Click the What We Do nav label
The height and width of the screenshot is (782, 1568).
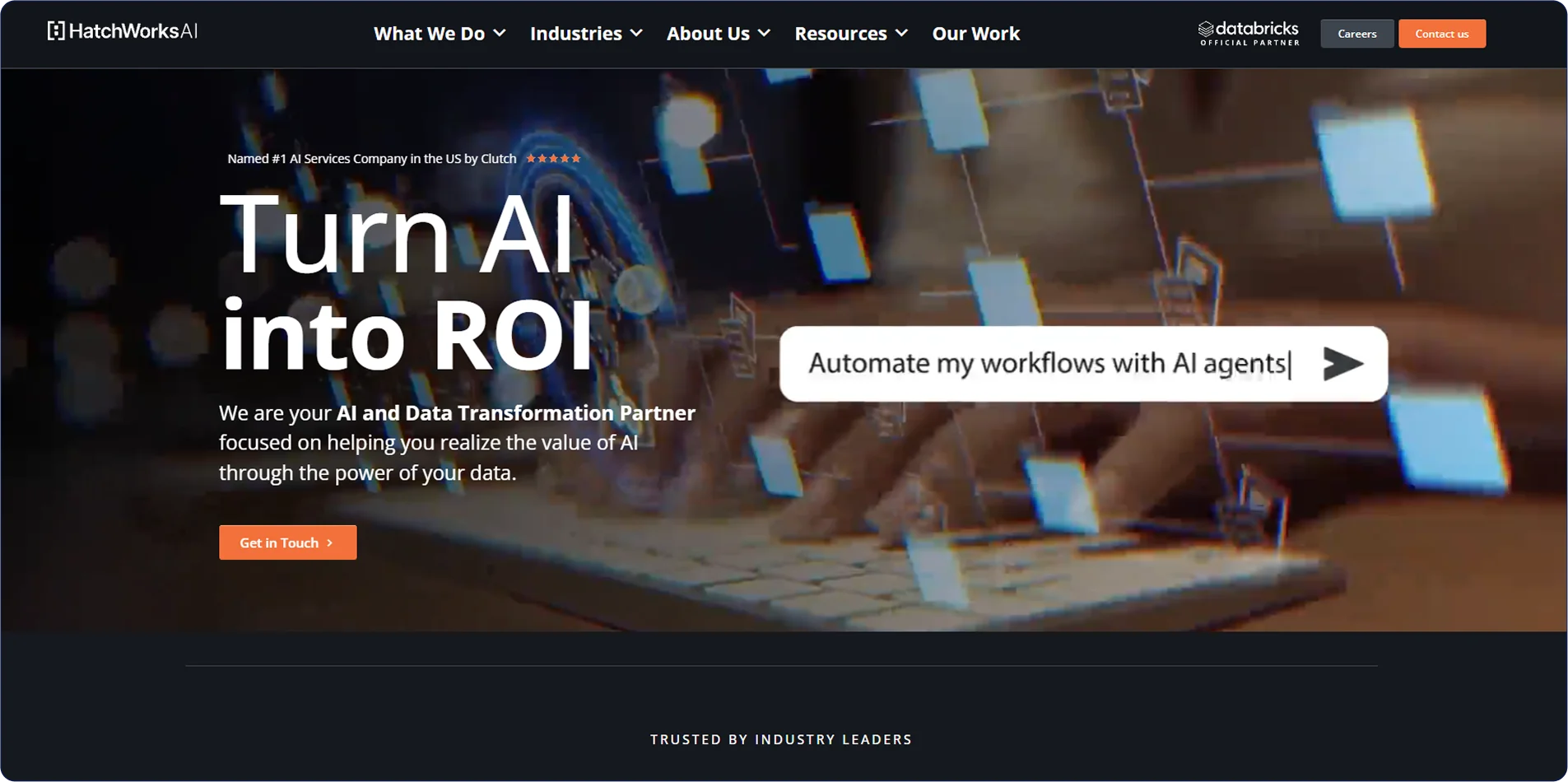429,34
